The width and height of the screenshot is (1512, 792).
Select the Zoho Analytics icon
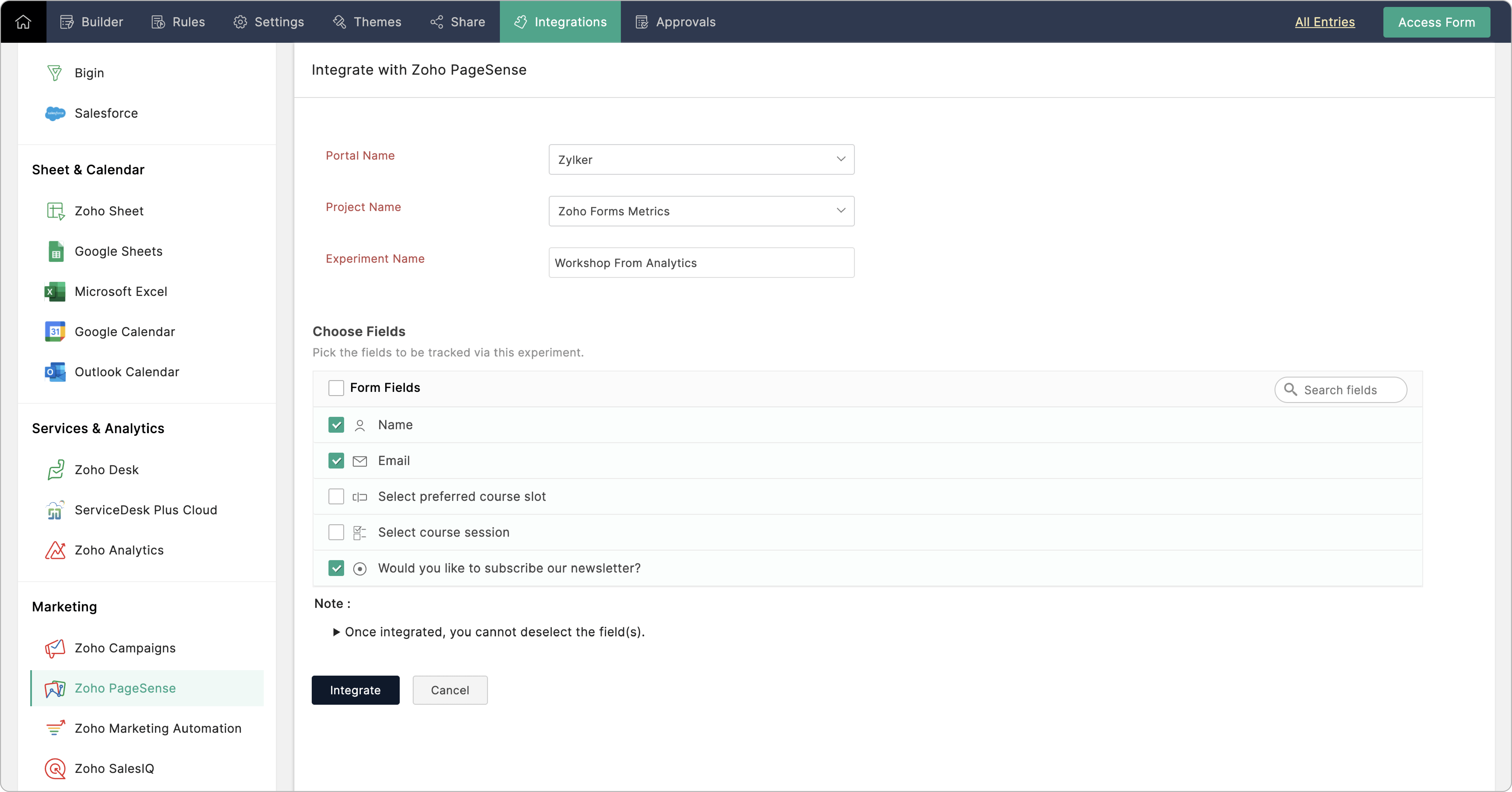[x=55, y=550]
